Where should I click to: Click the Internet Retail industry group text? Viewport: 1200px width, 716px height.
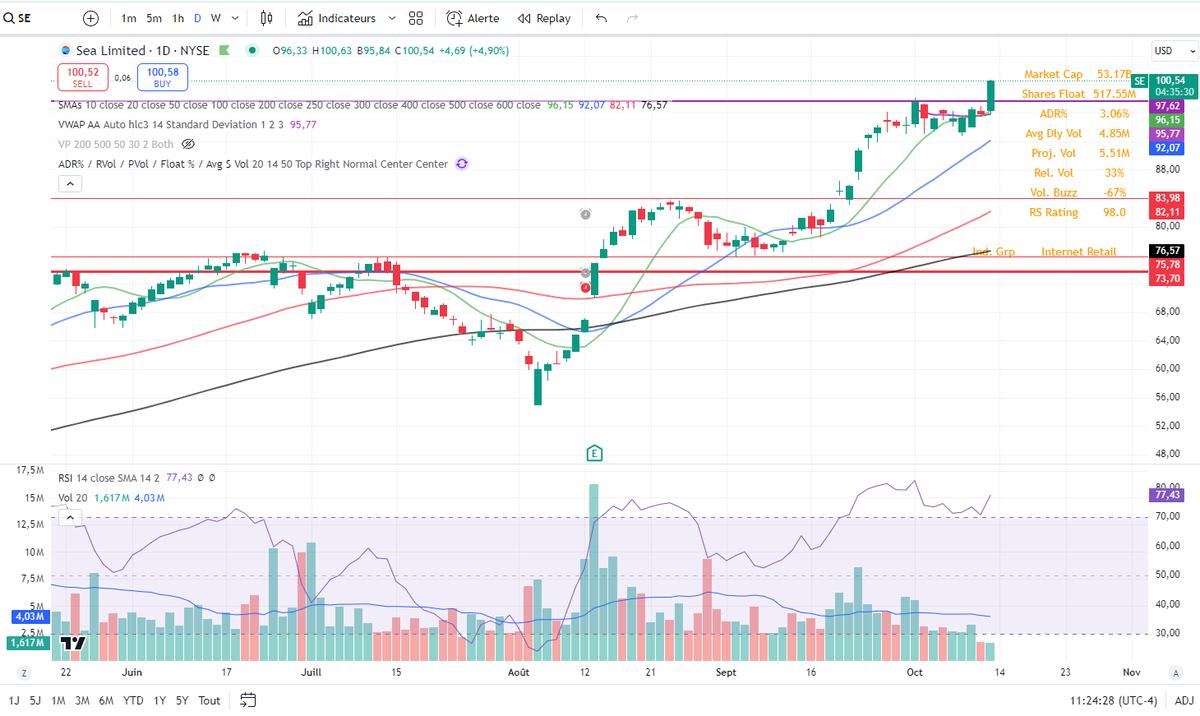coord(1079,252)
